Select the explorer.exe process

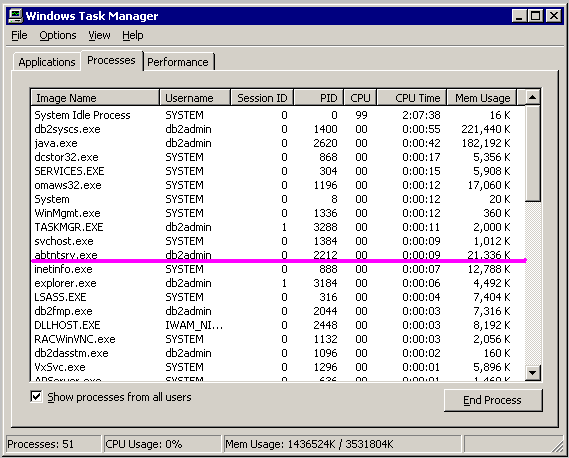pos(278,283)
